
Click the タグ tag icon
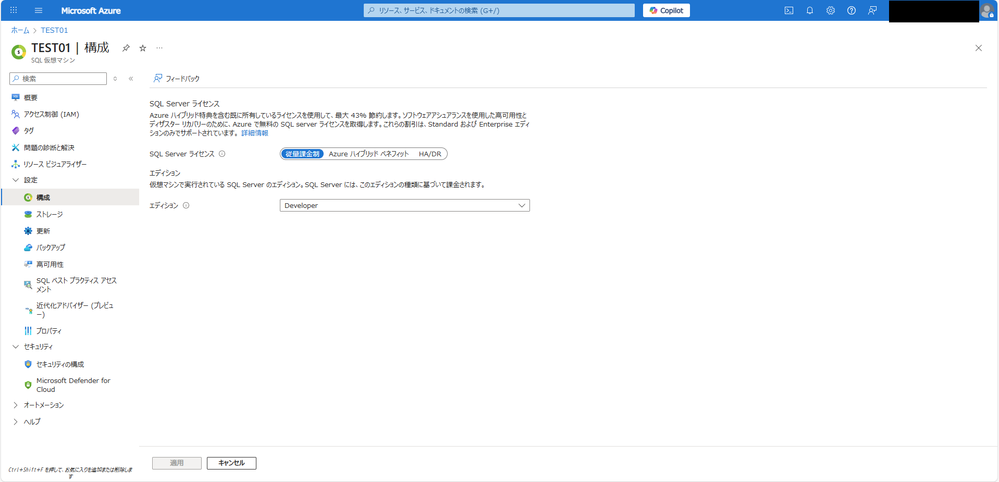pyautogui.click(x=16, y=131)
